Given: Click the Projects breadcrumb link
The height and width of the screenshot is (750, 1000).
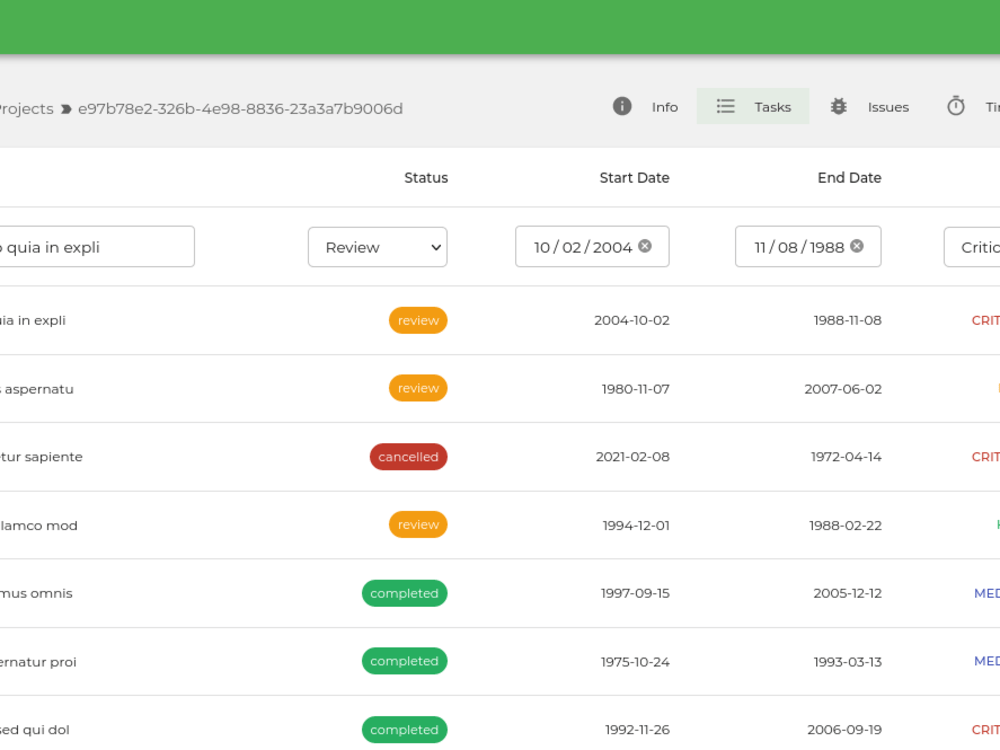Looking at the screenshot, I should tap(26, 109).
